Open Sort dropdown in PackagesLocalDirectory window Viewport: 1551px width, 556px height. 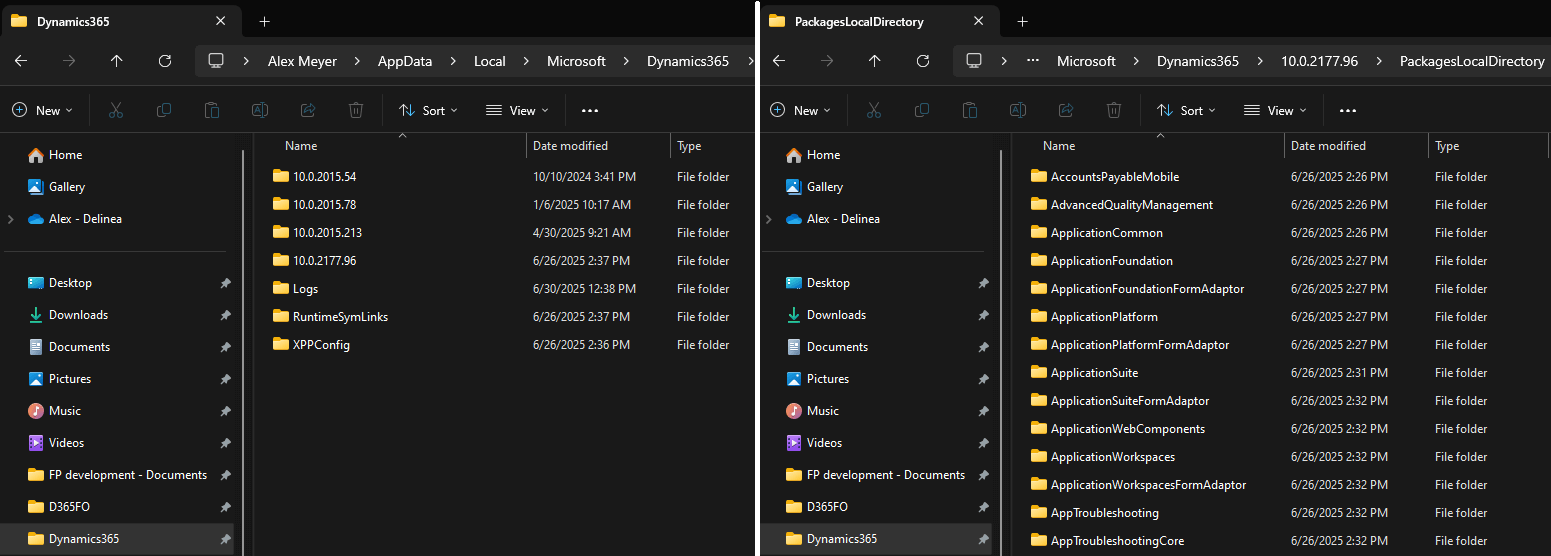click(1186, 111)
